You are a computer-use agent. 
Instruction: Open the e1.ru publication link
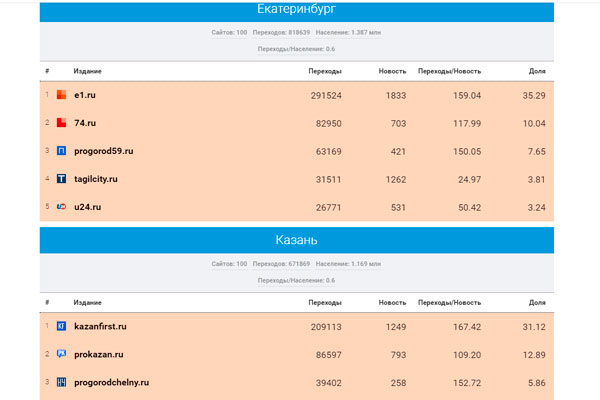click(85, 95)
